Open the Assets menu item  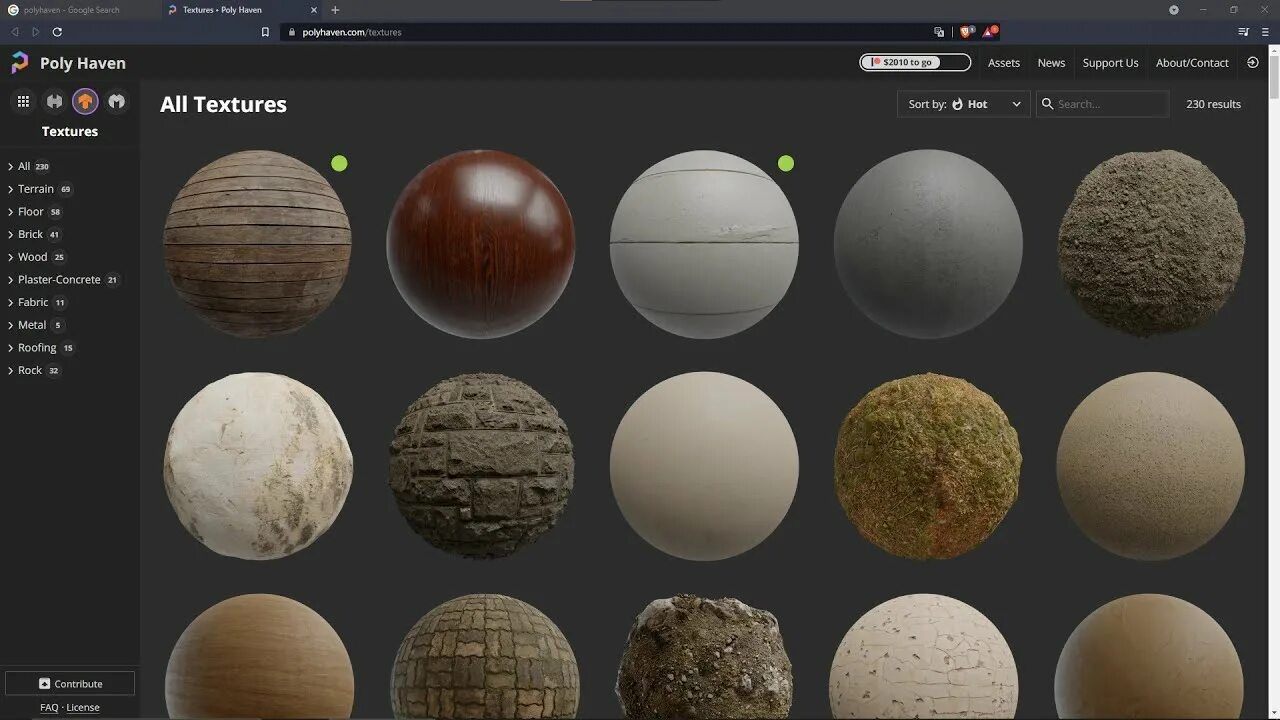tap(1004, 63)
